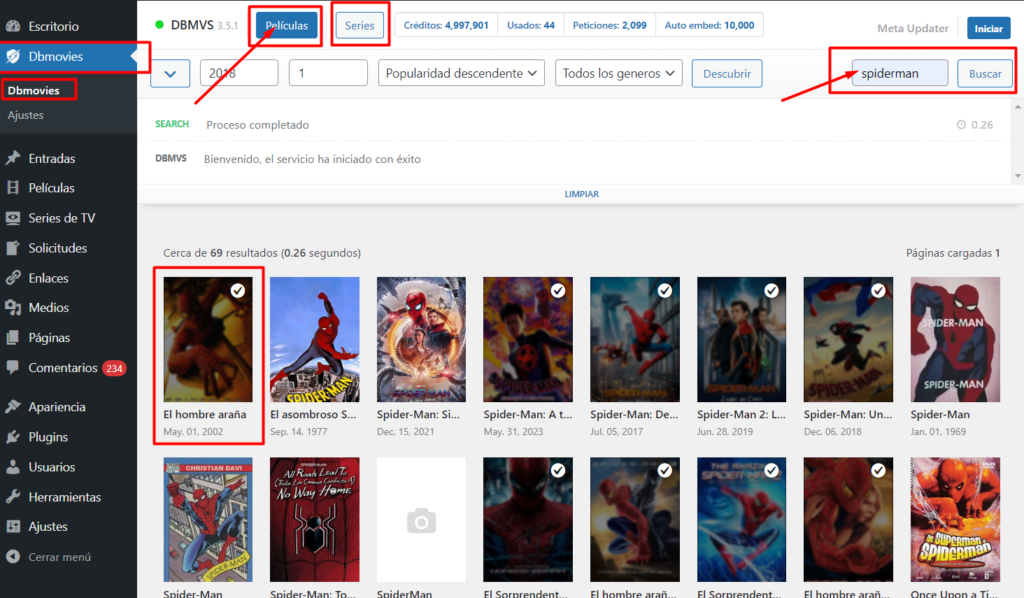Toggle checkmark on El hombre araña 2002
This screenshot has height=598, width=1024.
[238, 291]
